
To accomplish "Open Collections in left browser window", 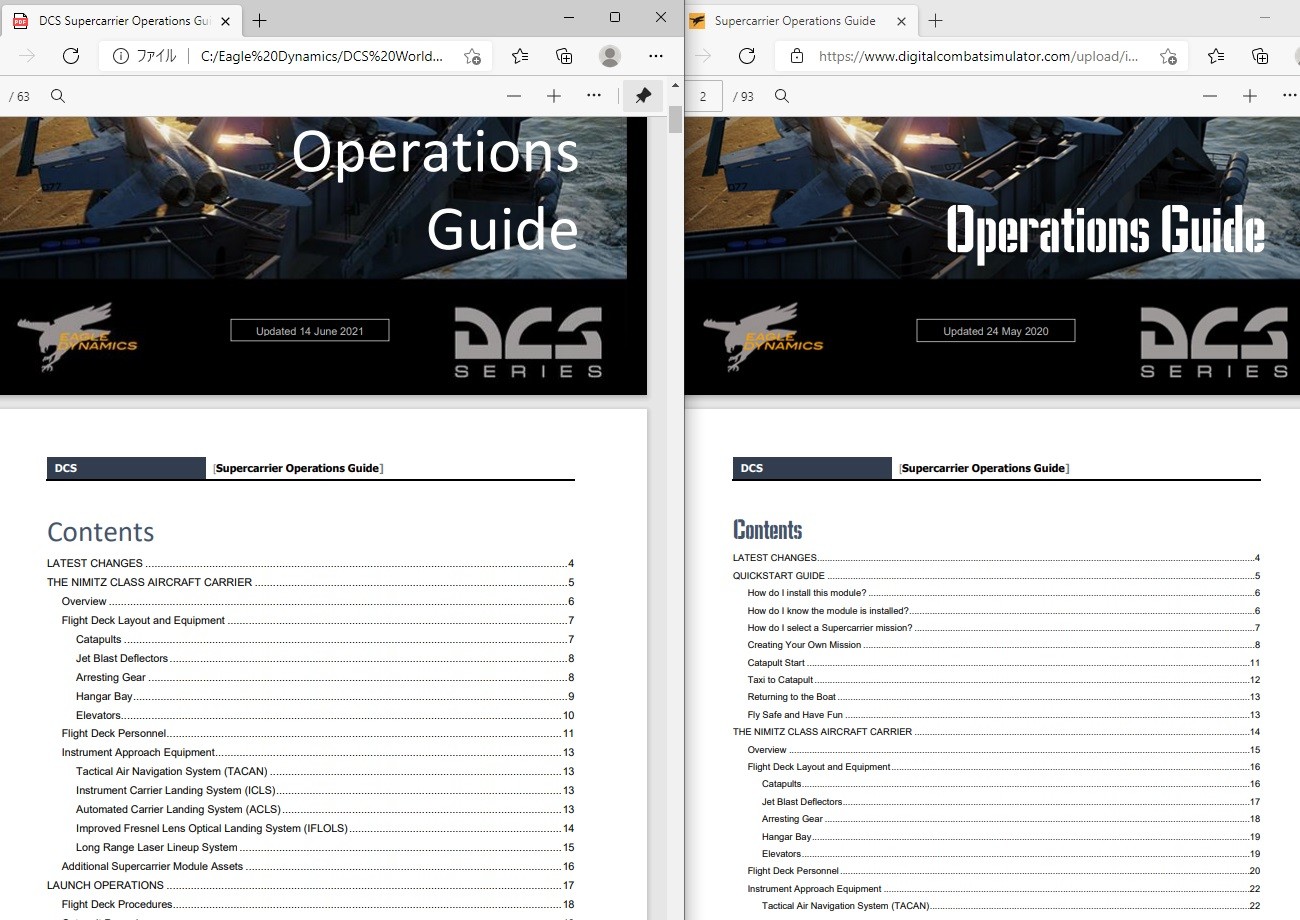I will pyautogui.click(x=564, y=56).
